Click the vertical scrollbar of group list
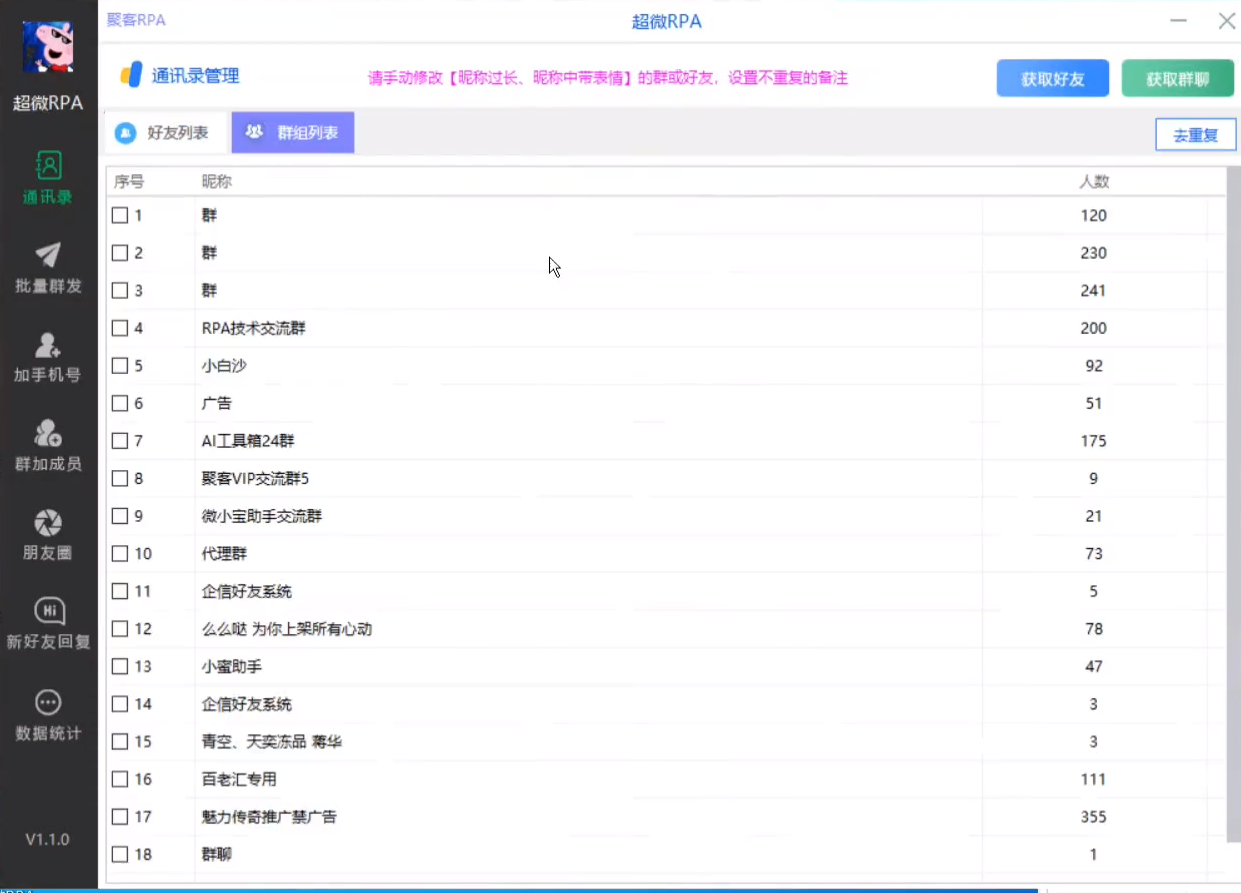Screen dimensions: 1241x893 1232,500
